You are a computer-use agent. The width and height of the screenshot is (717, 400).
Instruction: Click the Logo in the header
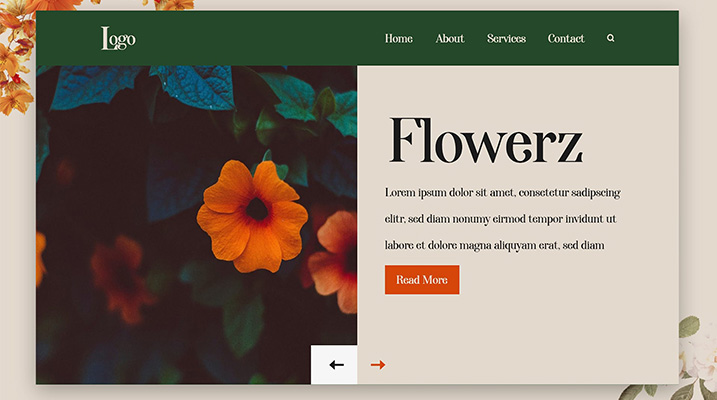pyautogui.click(x=118, y=38)
